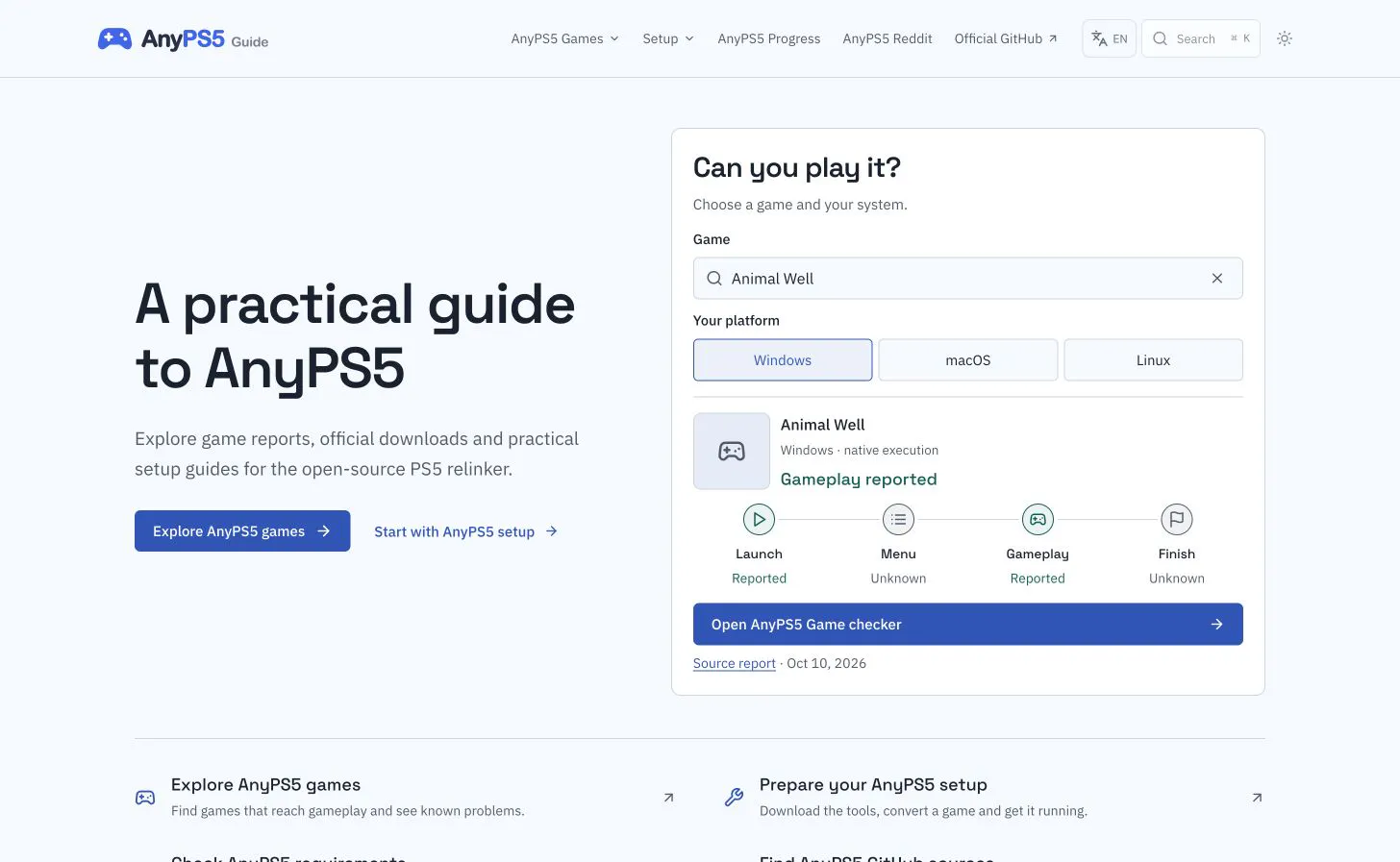Open the Explore AnyPS5 games card title
Screen dimensions: 1400x862
266,785
